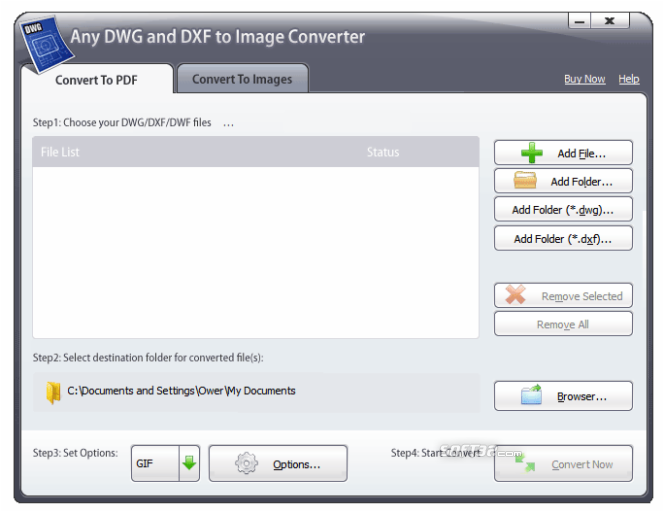Screen dimensions: 664x512
Task: Close the converter window
Action: [x=610, y=20]
